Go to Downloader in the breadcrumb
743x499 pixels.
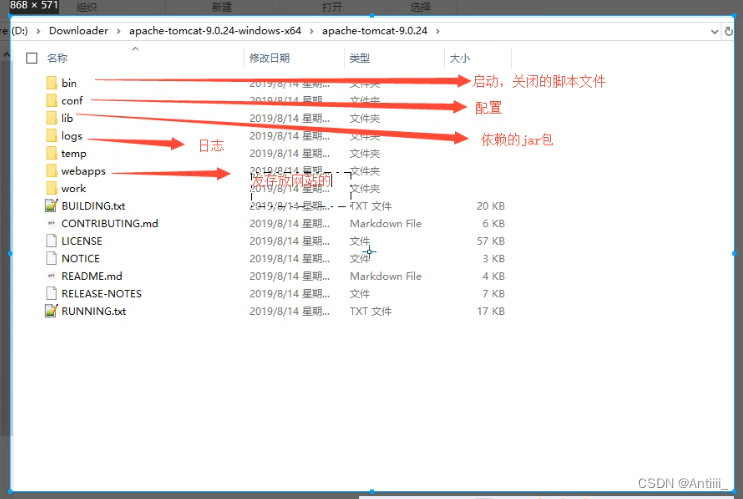tap(79, 31)
